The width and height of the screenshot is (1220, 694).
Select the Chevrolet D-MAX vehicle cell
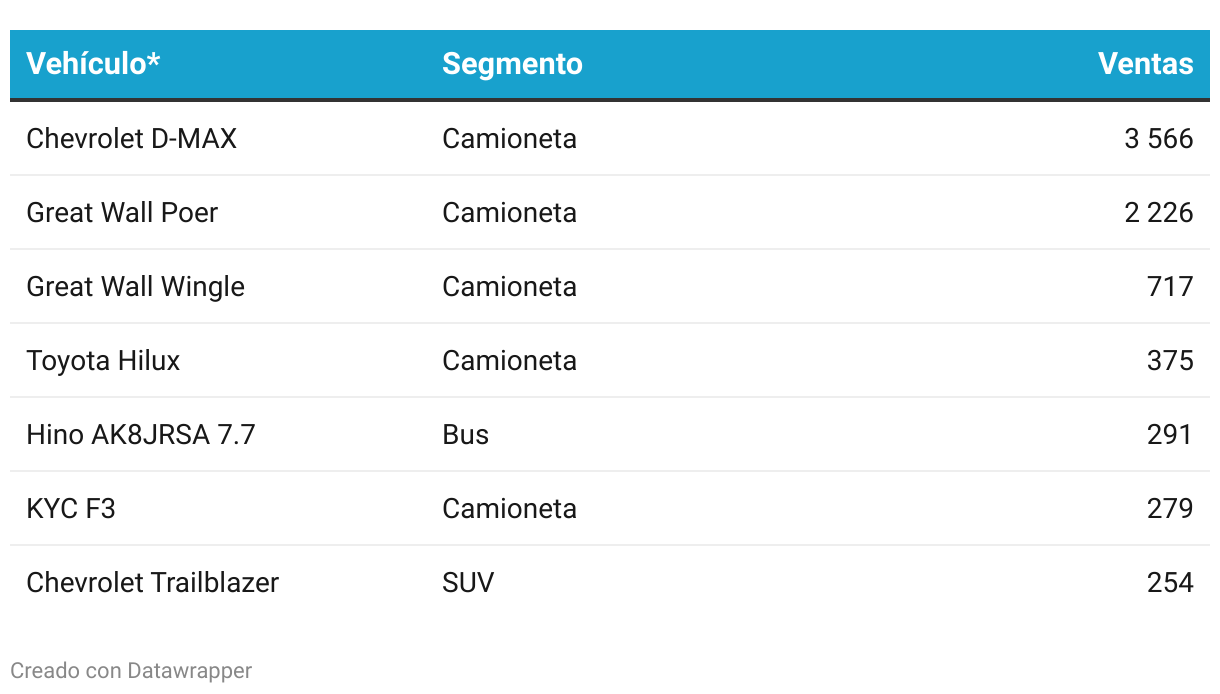132,138
